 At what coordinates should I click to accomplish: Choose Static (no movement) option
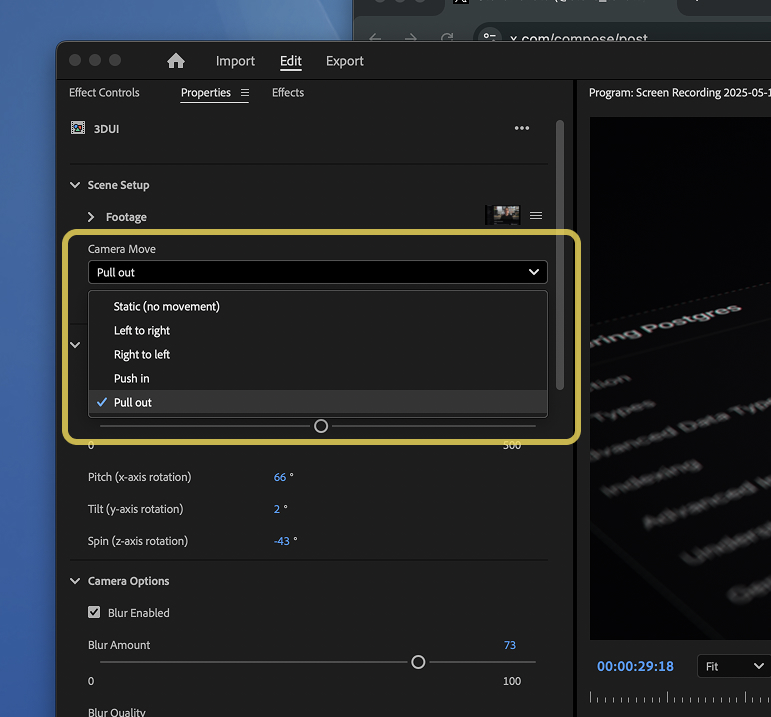tap(318, 306)
